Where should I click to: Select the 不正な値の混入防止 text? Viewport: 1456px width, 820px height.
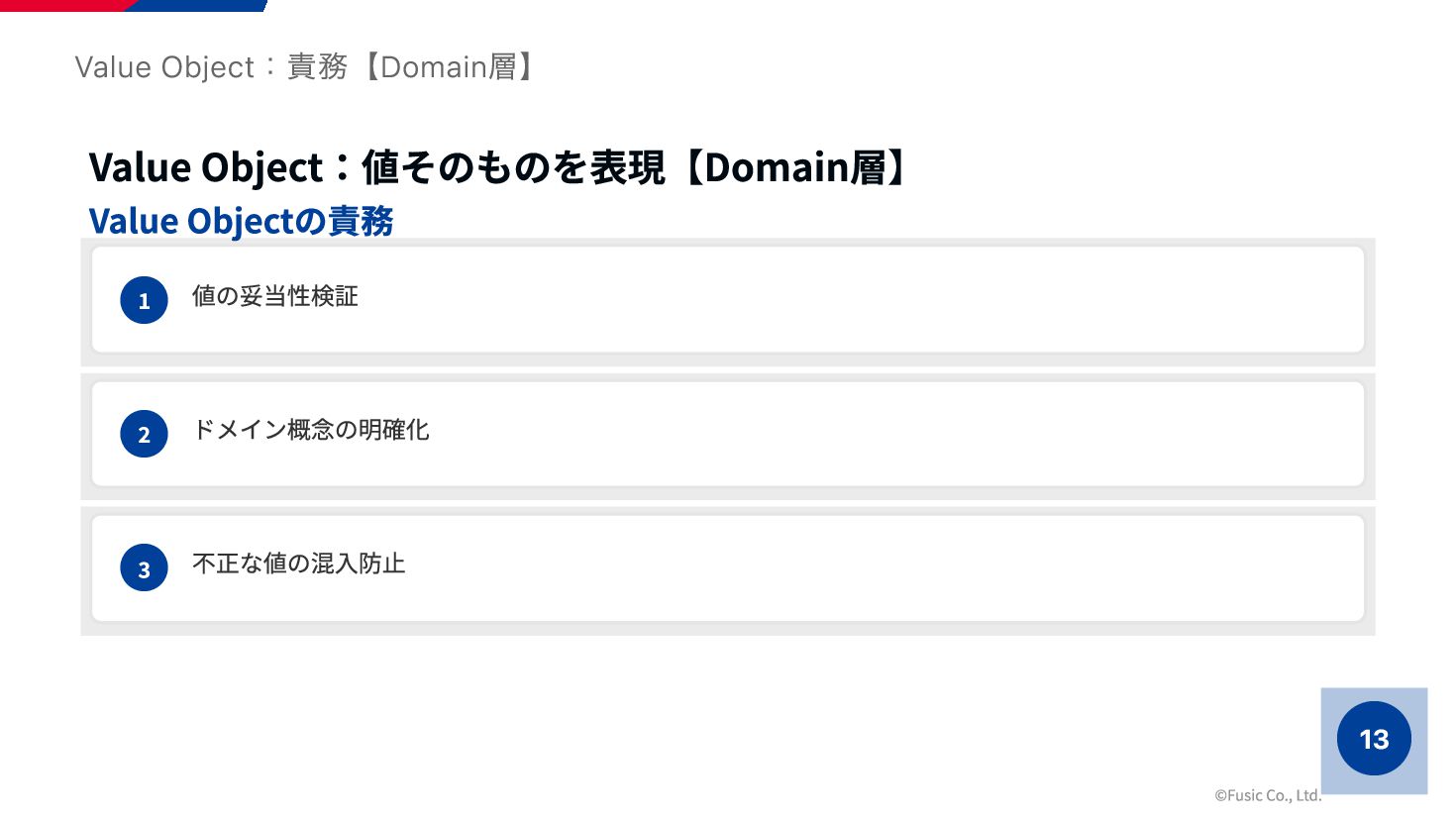299,564
